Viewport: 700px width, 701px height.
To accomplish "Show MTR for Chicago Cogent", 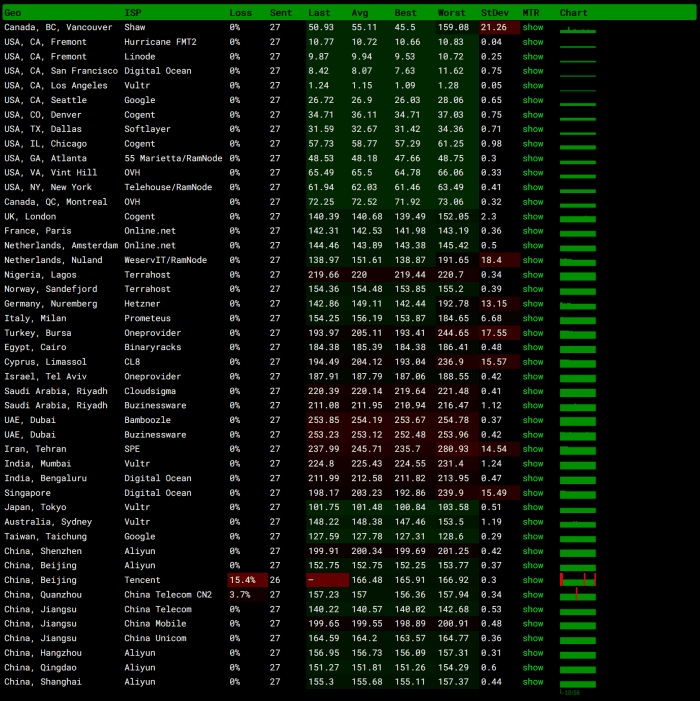I will [x=533, y=144].
